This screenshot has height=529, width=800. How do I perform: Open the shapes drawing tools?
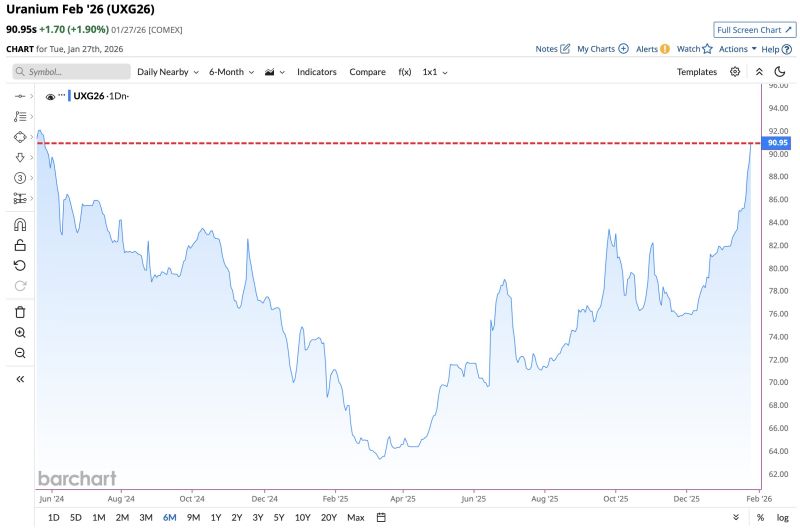(20, 137)
